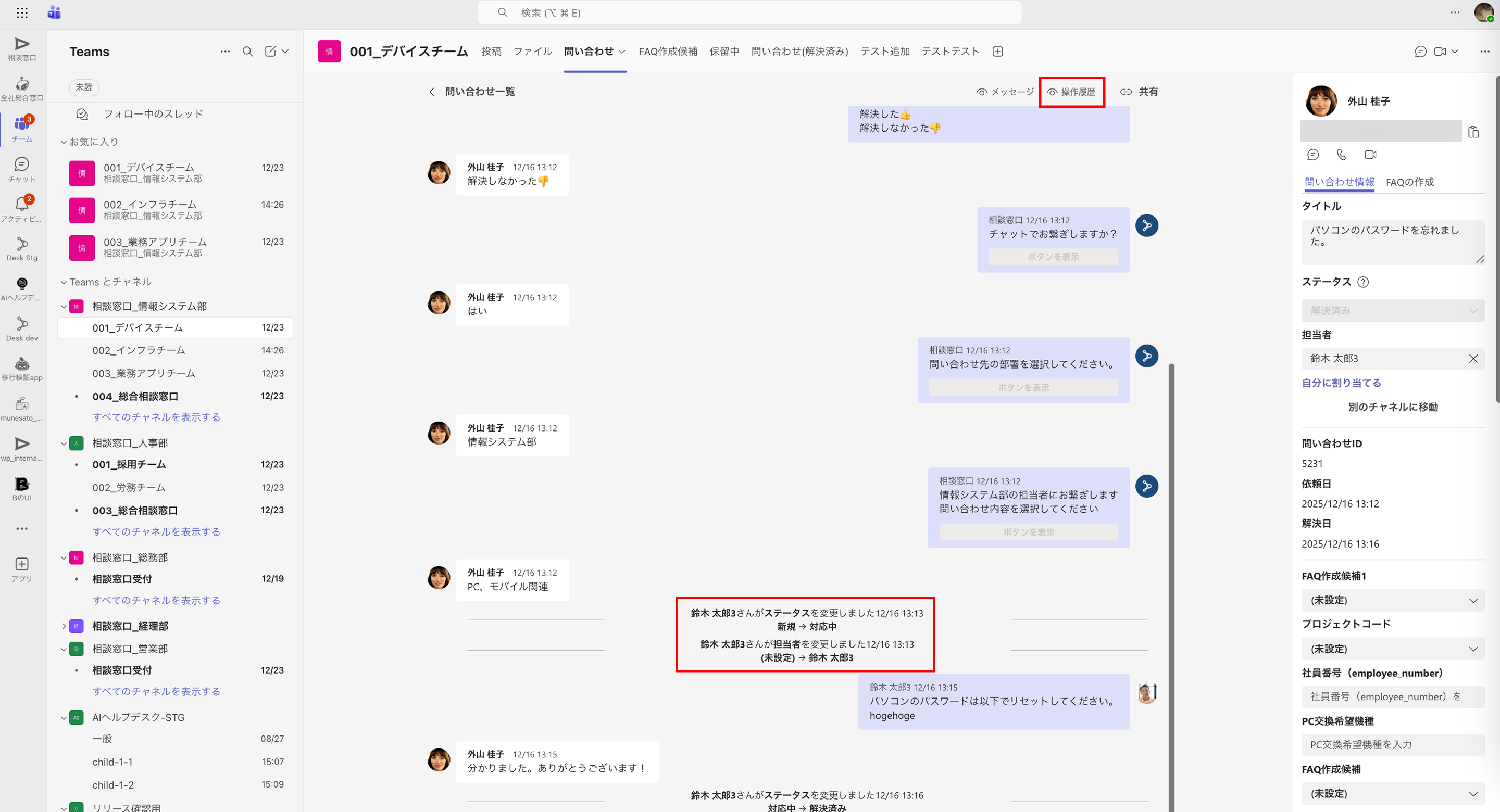The image size is (1500, 812).
Task: Toggle 未読 filter chip
Action: pyautogui.click(x=84, y=87)
